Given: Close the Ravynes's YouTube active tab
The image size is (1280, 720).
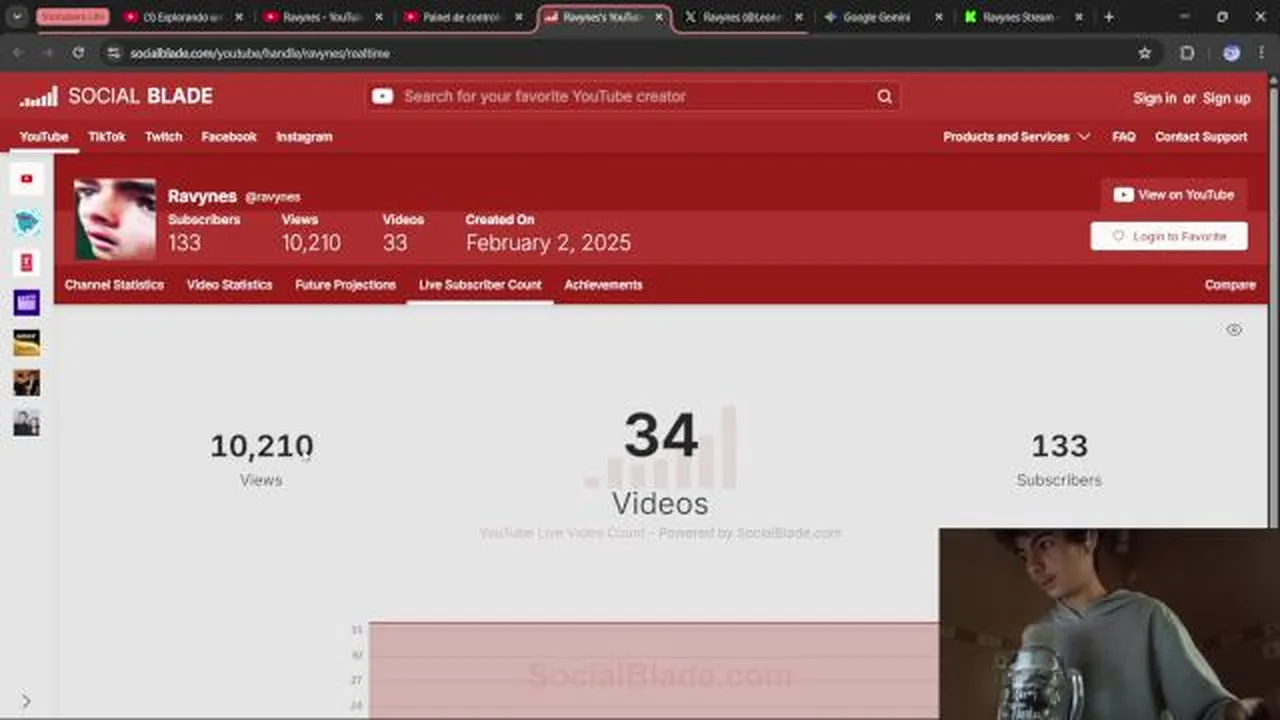Looking at the screenshot, I should click(x=658, y=17).
